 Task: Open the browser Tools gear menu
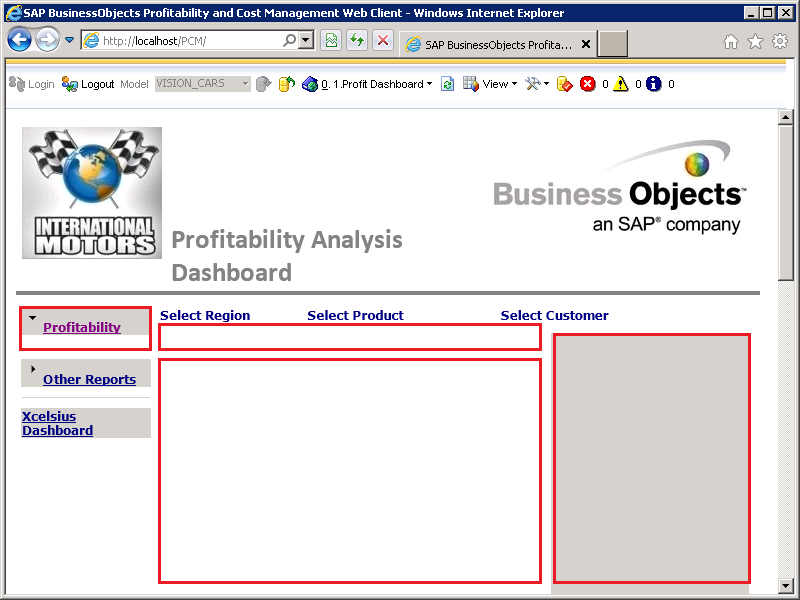pos(780,41)
